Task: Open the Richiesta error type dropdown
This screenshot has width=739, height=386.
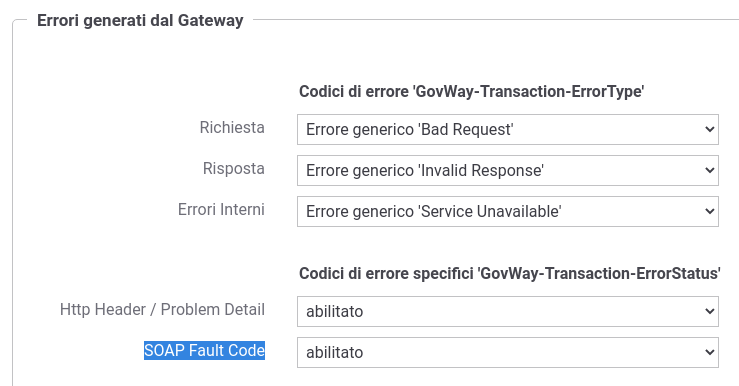Action: tap(508, 129)
